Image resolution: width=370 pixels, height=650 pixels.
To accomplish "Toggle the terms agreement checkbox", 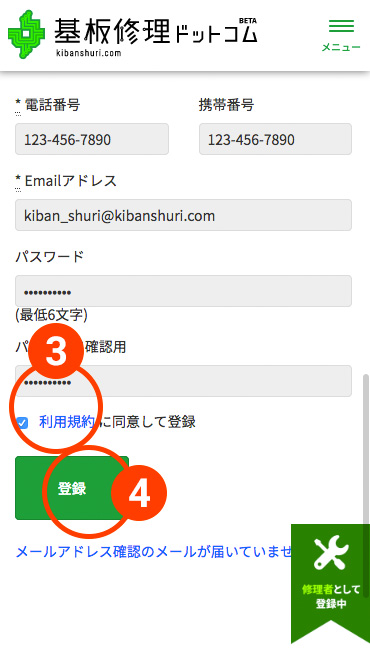I will [x=22, y=423].
